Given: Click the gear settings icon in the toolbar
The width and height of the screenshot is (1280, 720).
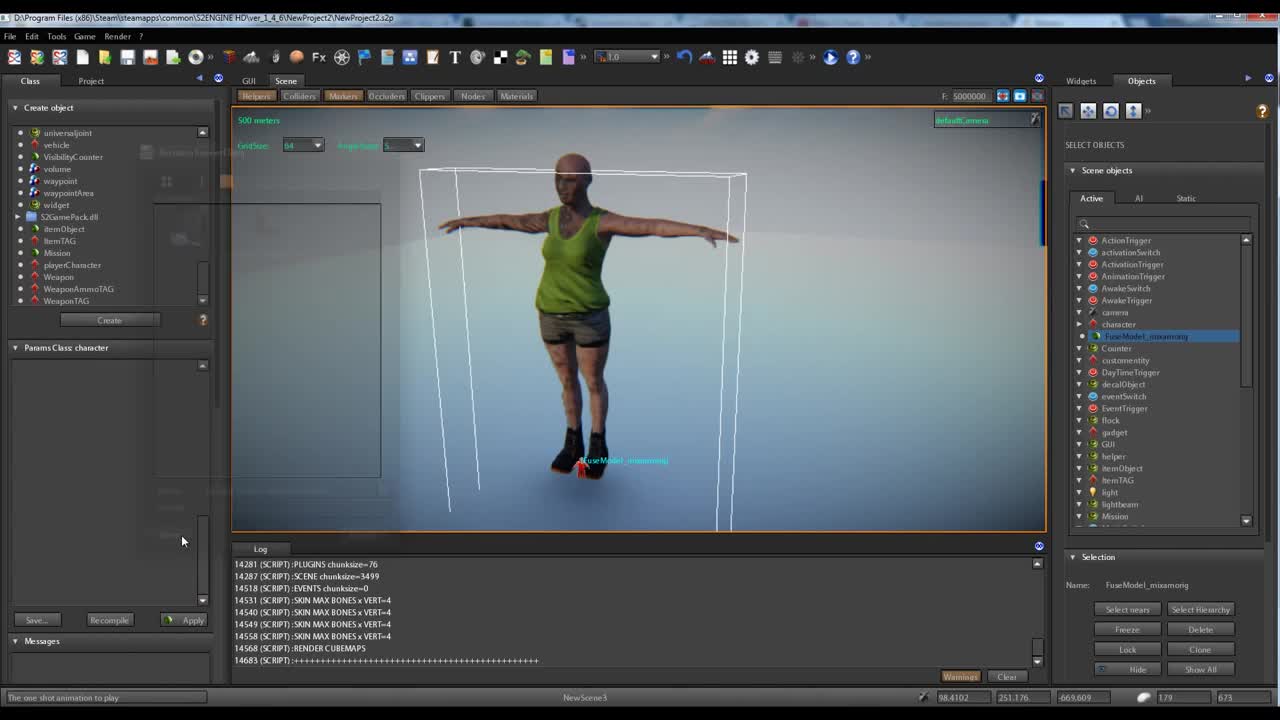Looking at the screenshot, I should tap(752, 57).
